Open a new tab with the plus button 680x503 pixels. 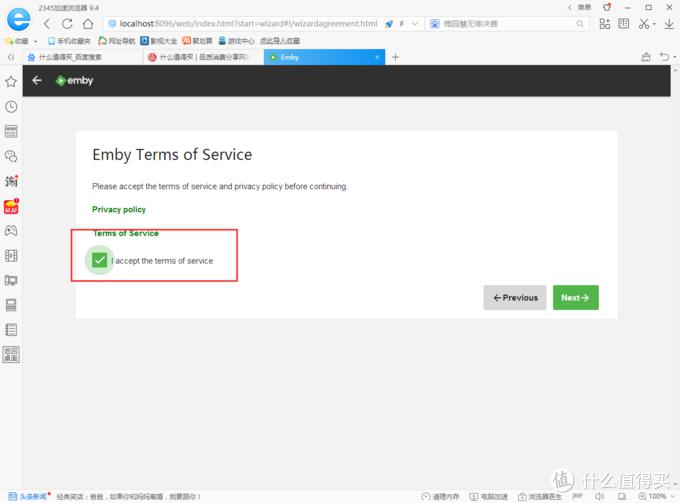pyautogui.click(x=396, y=57)
